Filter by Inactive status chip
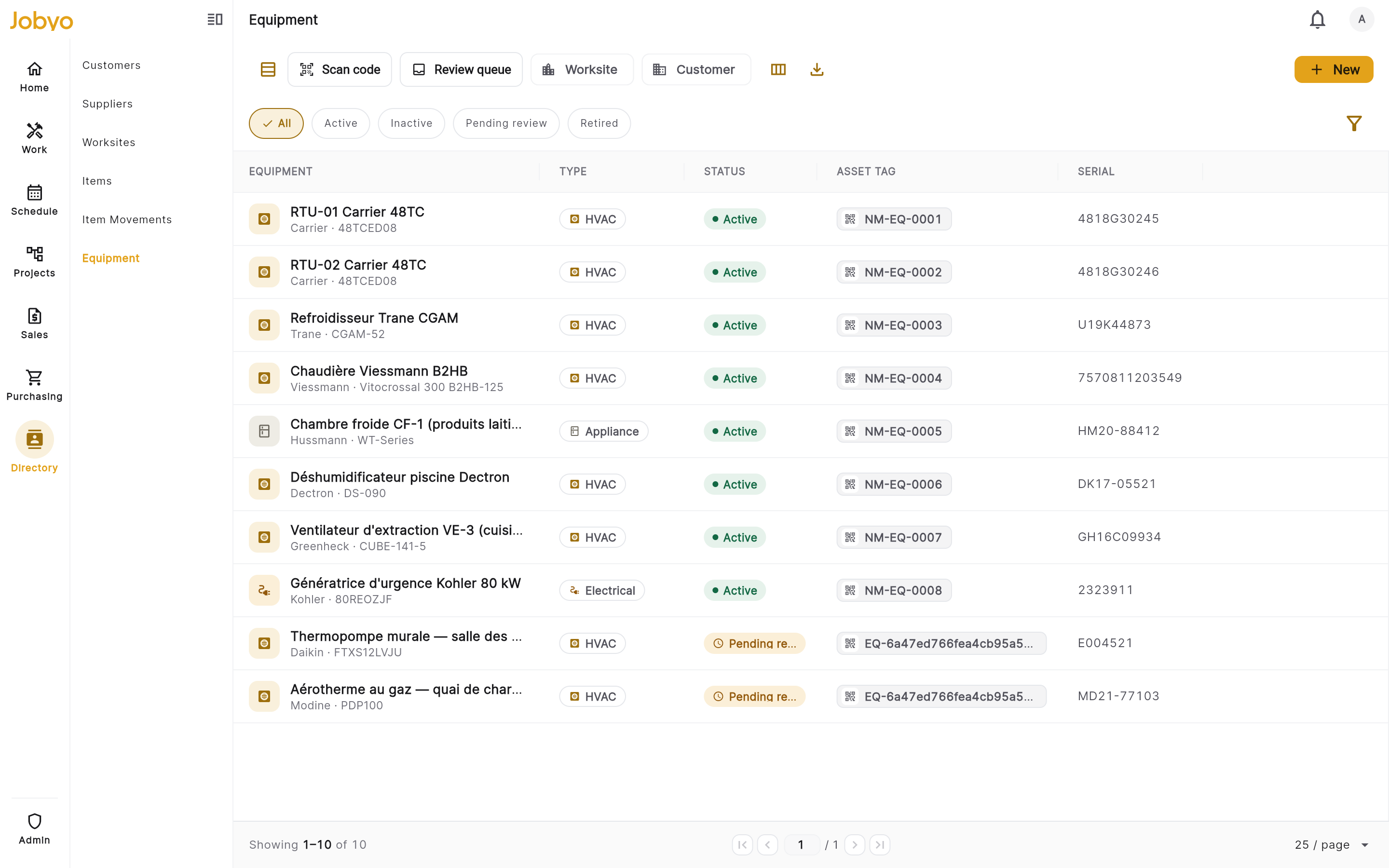1389x868 pixels. pyautogui.click(x=411, y=123)
